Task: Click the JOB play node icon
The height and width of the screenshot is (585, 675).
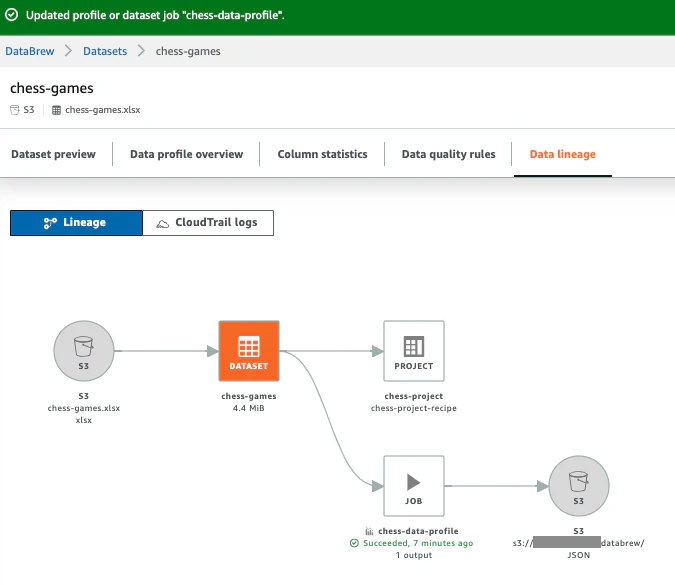Action: point(414,486)
